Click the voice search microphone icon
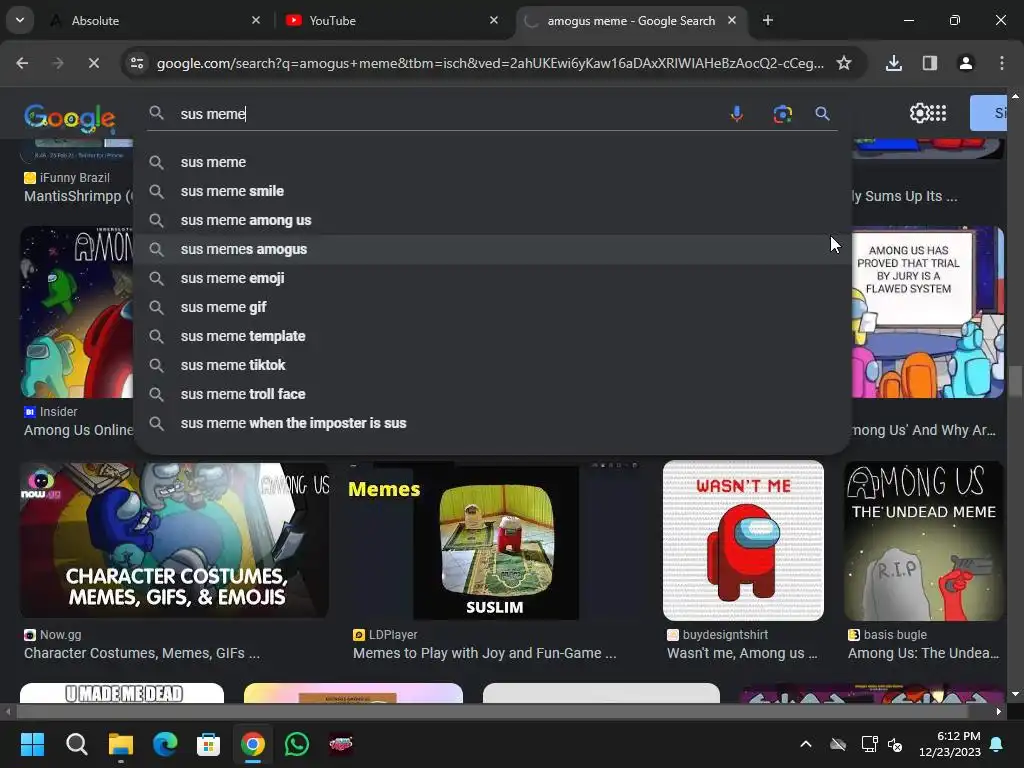This screenshot has height=768, width=1024. coord(737,114)
